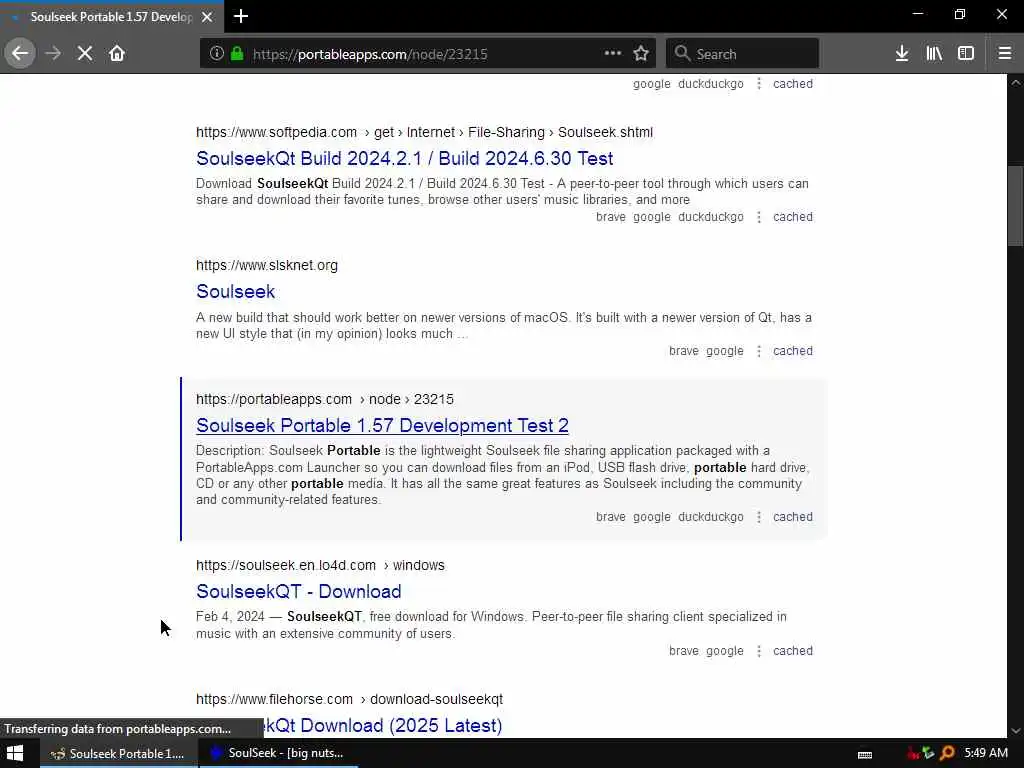Click cached link under Softpedia result

coord(793,217)
